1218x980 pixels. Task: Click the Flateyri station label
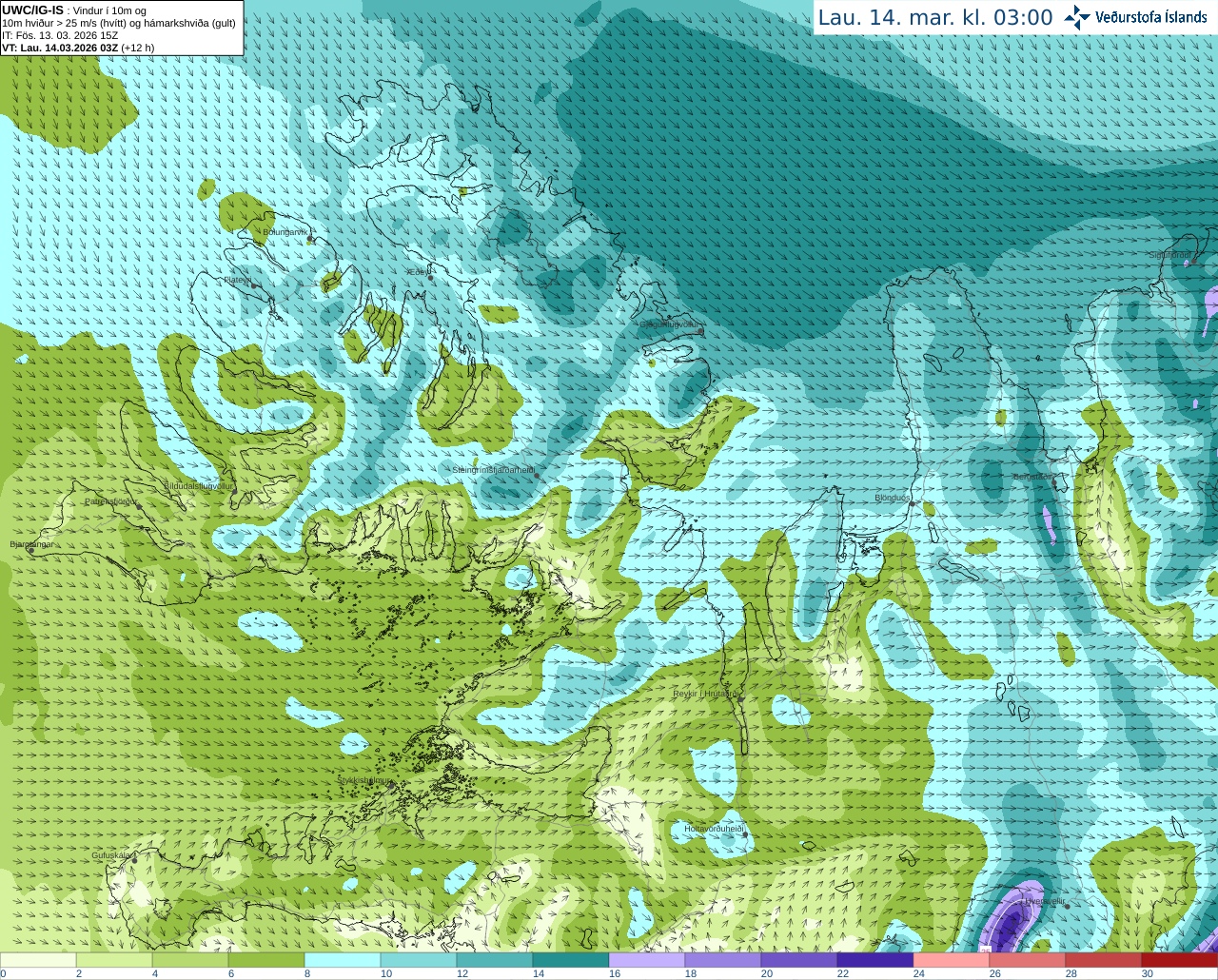pyautogui.click(x=237, y=280)
